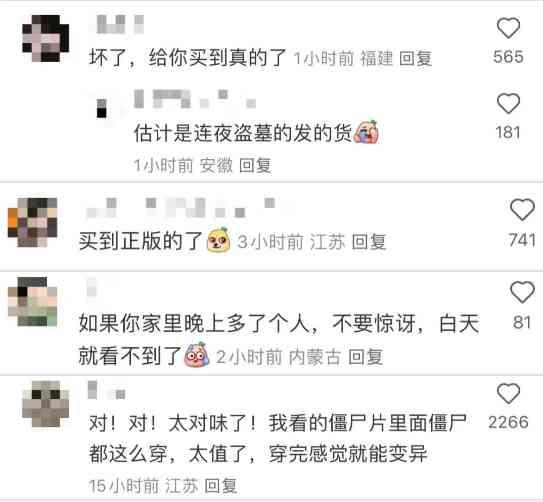Viewport: 543px width, 502px height.
Task: Like the comment with 565 likes
Action: (508, 28)
